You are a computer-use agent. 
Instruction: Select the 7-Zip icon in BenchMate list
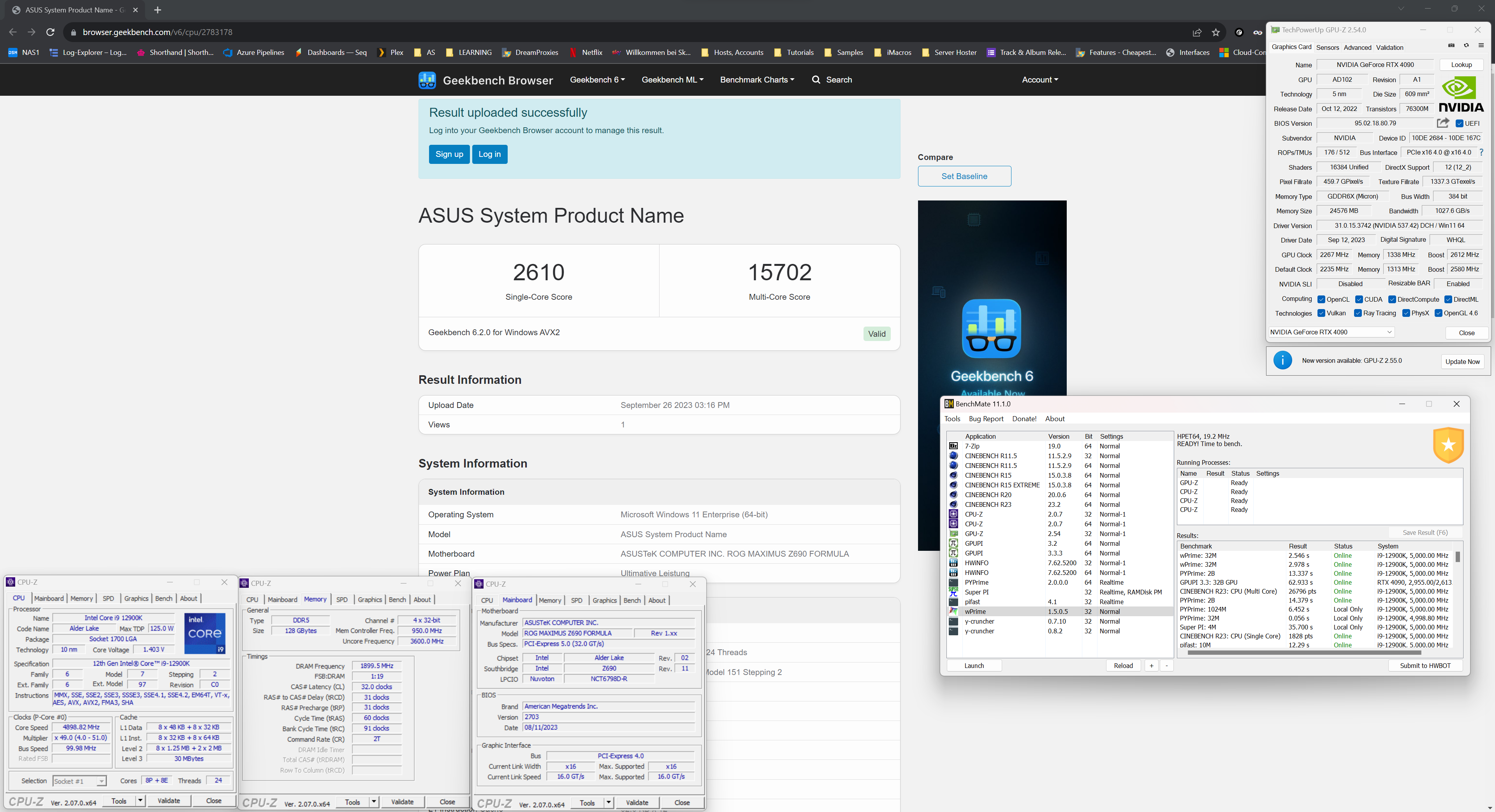coord(953,446)
